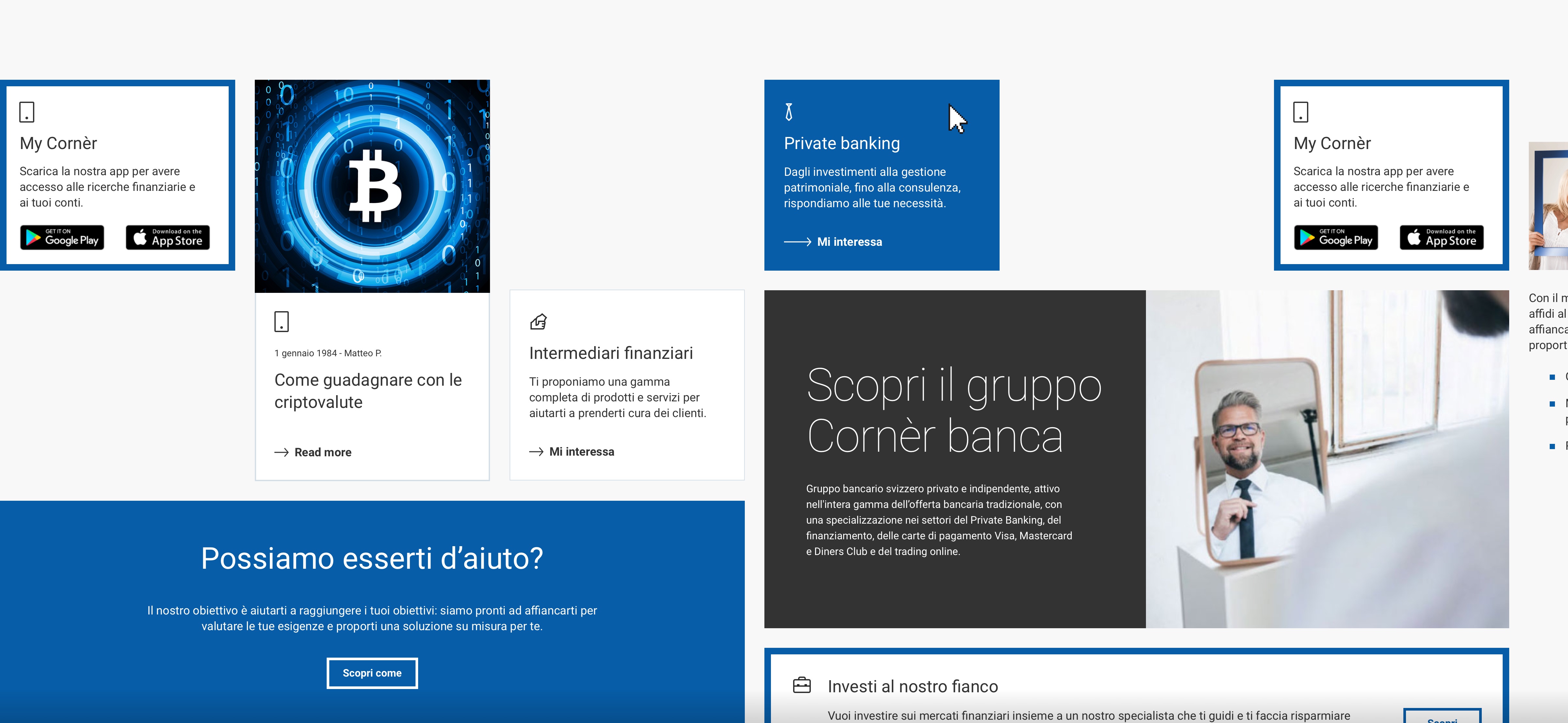Open App Store badge in the right My Cornèr card
The image size is (1568, 723).
coord(1442,238)
